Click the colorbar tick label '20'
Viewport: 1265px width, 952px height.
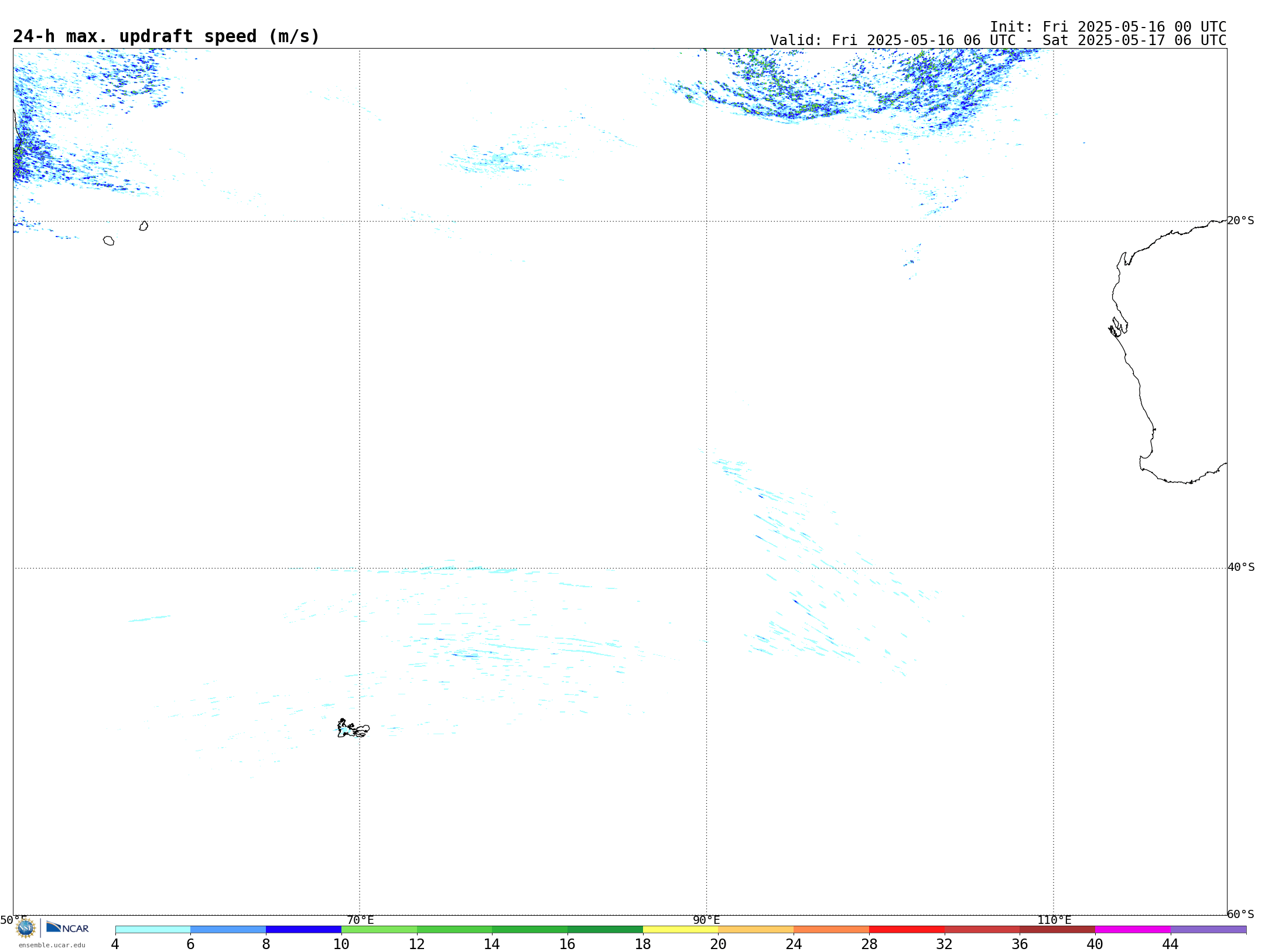click(718, 944)
